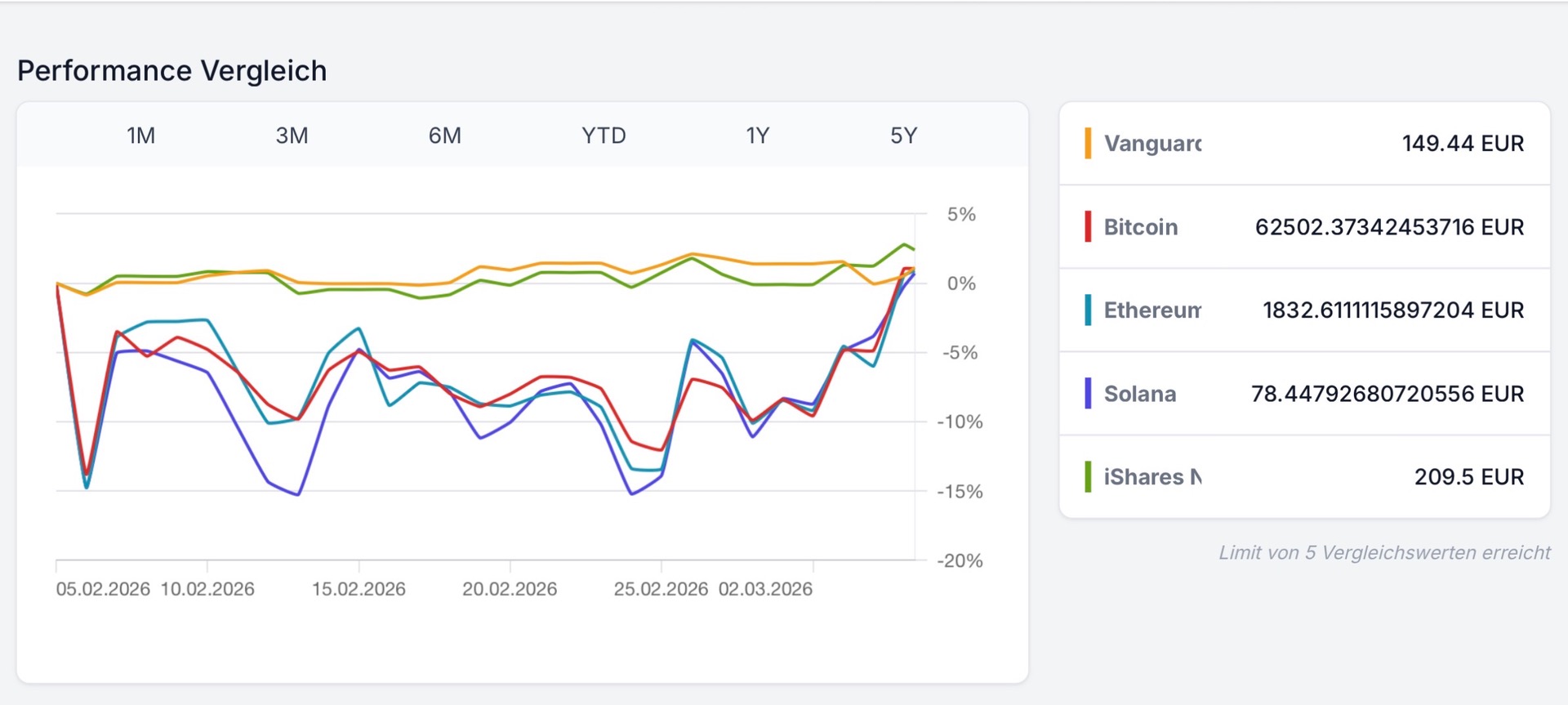Click the 20.02.2026 date axis label
Viewport: 1568px width, 705px height.
pyautogui.click(x=510, y=589)
